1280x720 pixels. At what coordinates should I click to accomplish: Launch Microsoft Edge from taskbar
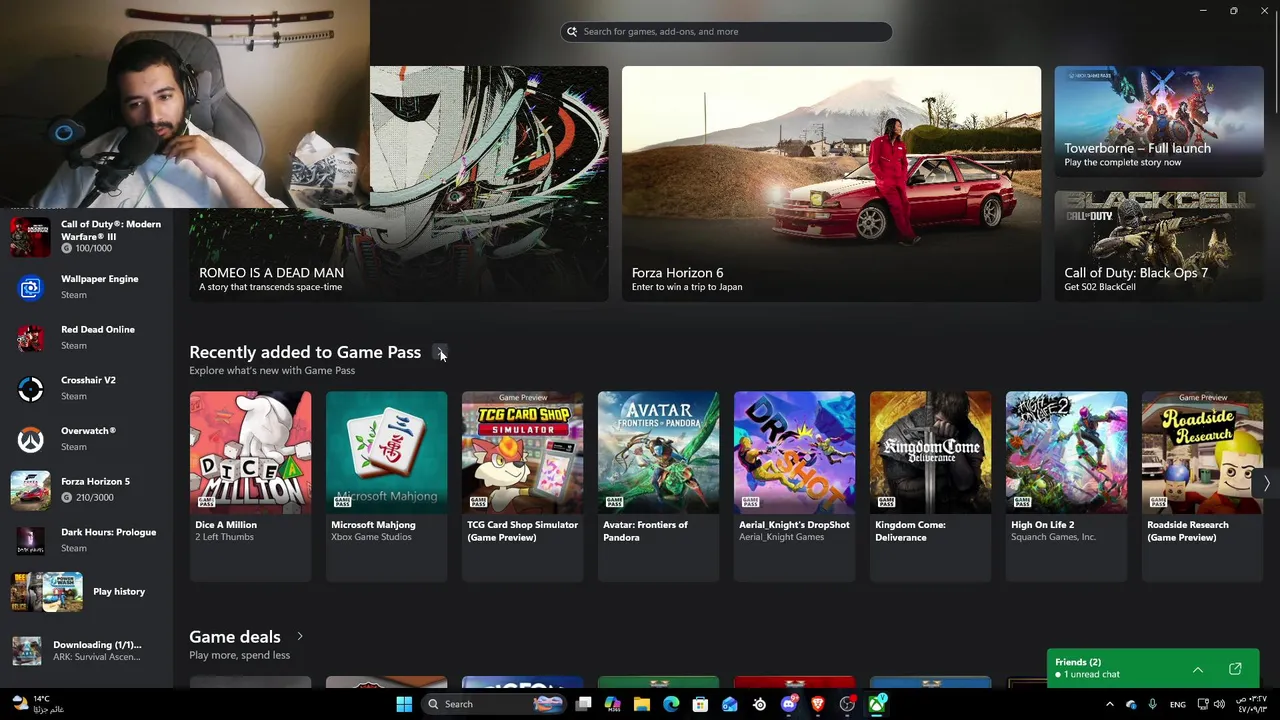coord(671,704)
